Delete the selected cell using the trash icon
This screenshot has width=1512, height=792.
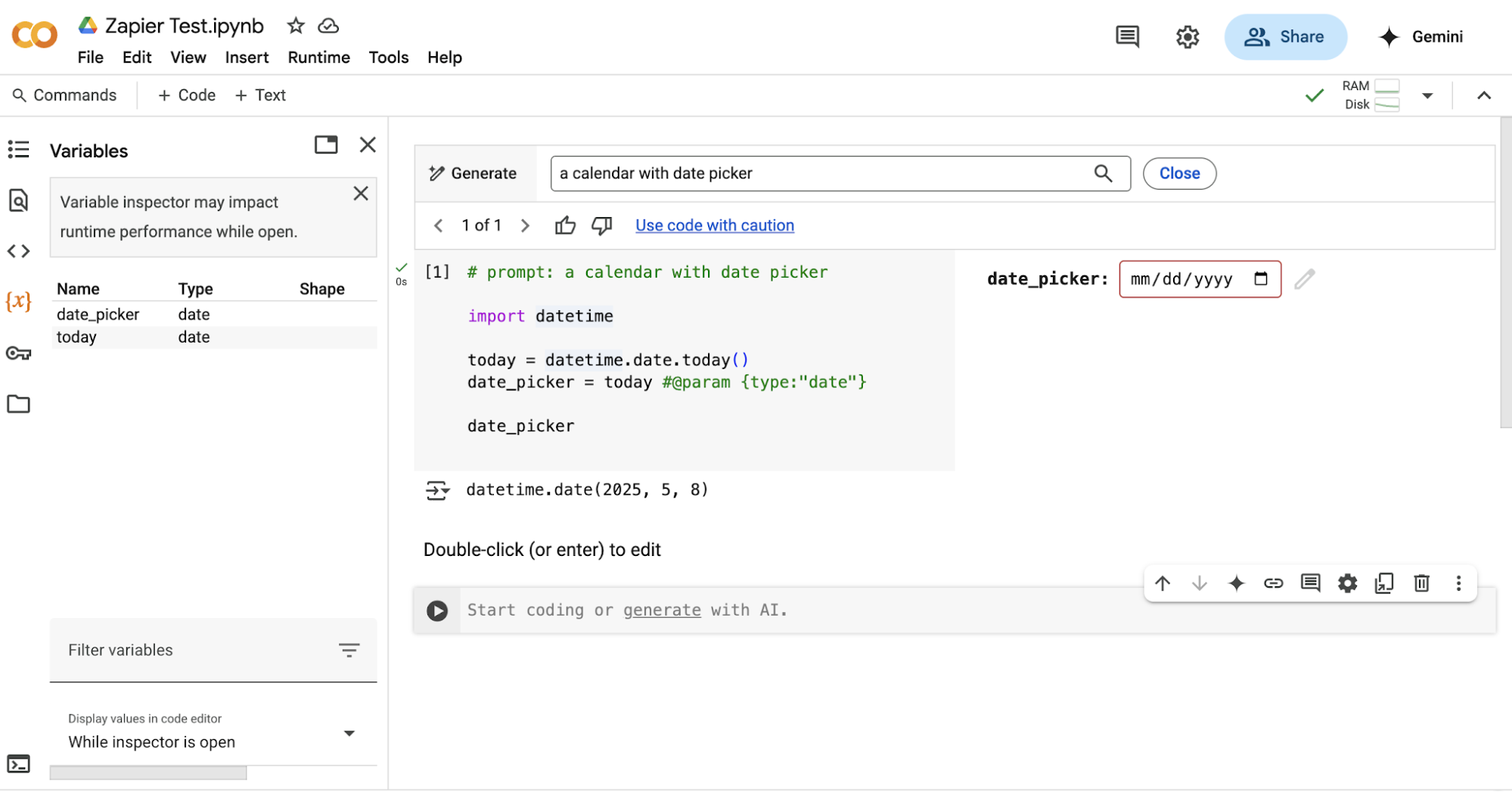[x=1420, y=583]
